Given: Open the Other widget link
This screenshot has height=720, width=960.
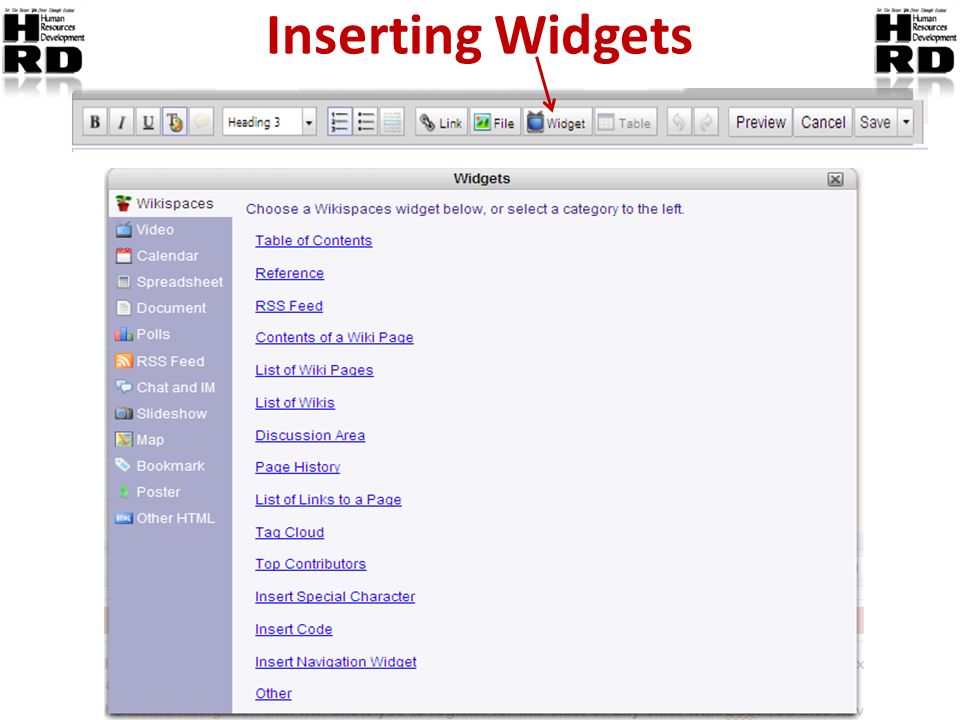Looking at the screenshot, I should [x=274, y=694].
